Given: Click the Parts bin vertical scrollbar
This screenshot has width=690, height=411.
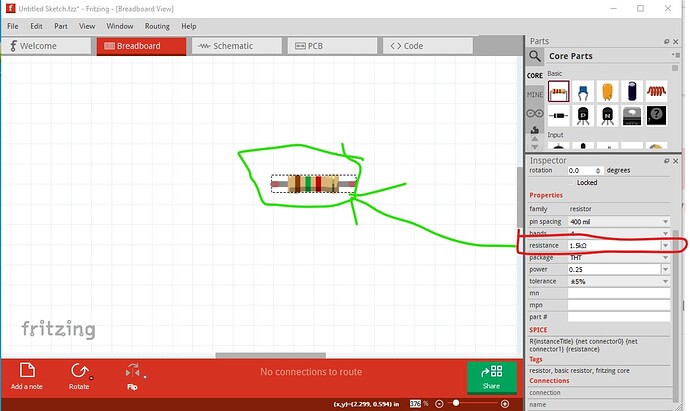Looking at the screenshot, I should click(675, 68).
